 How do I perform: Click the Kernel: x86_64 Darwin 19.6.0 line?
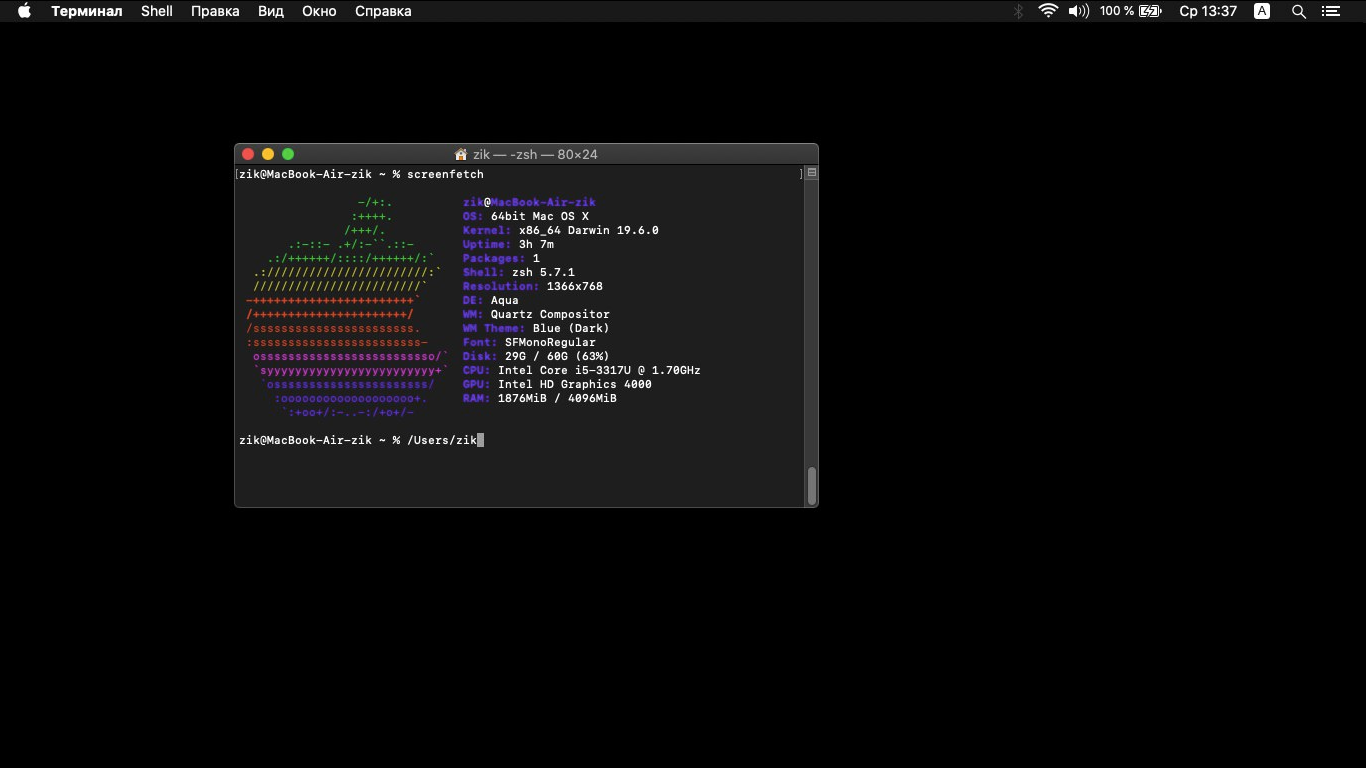click(561, 230)
